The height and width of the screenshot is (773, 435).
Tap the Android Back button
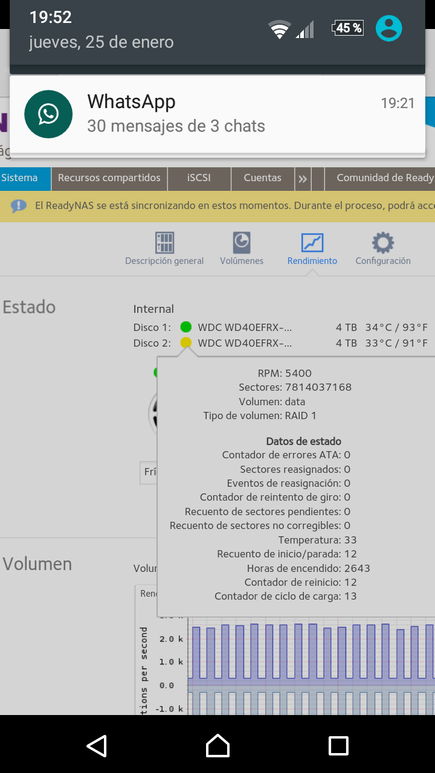coord(97,745)
